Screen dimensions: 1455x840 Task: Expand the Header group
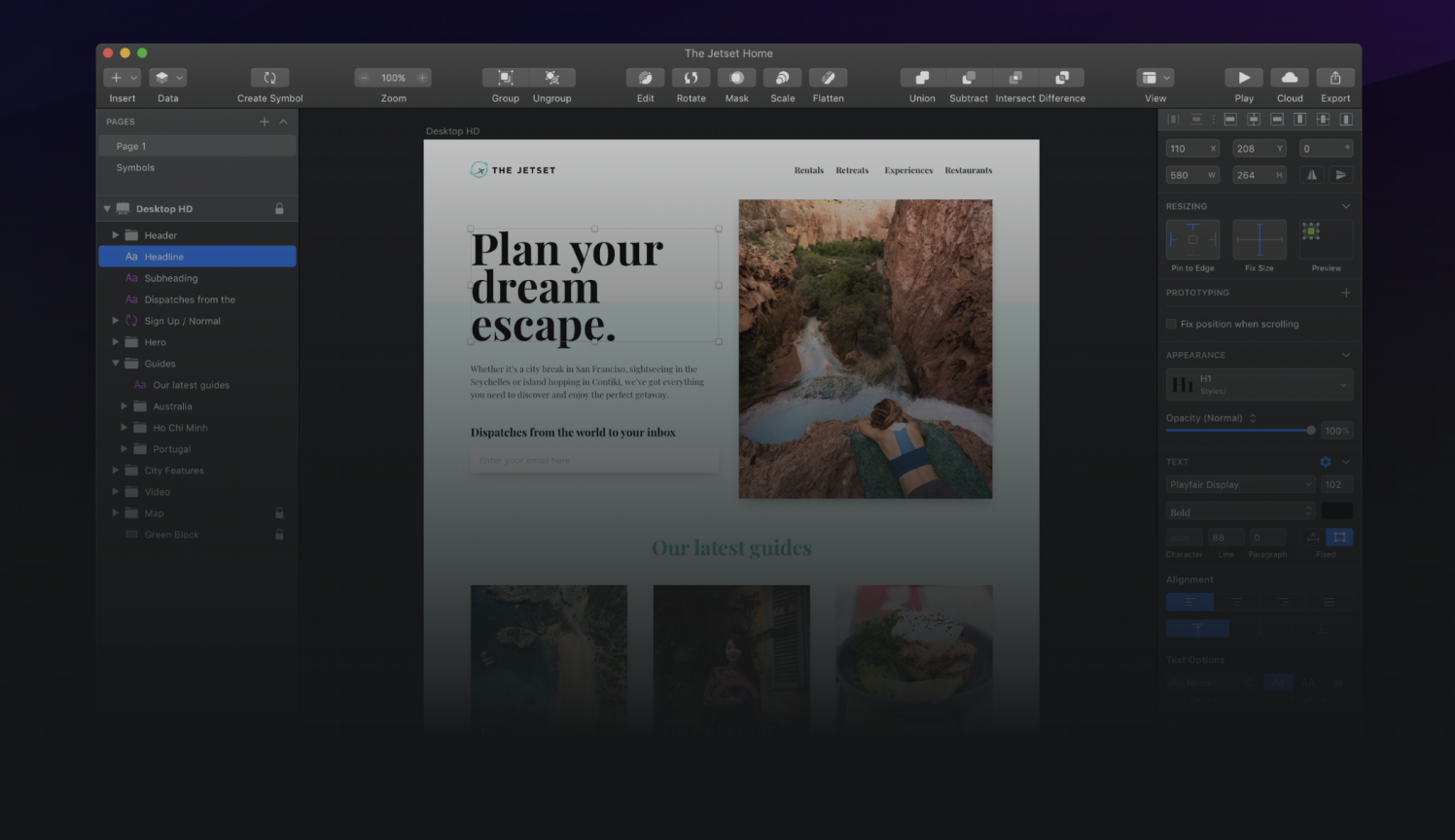(x=115, y=235)
